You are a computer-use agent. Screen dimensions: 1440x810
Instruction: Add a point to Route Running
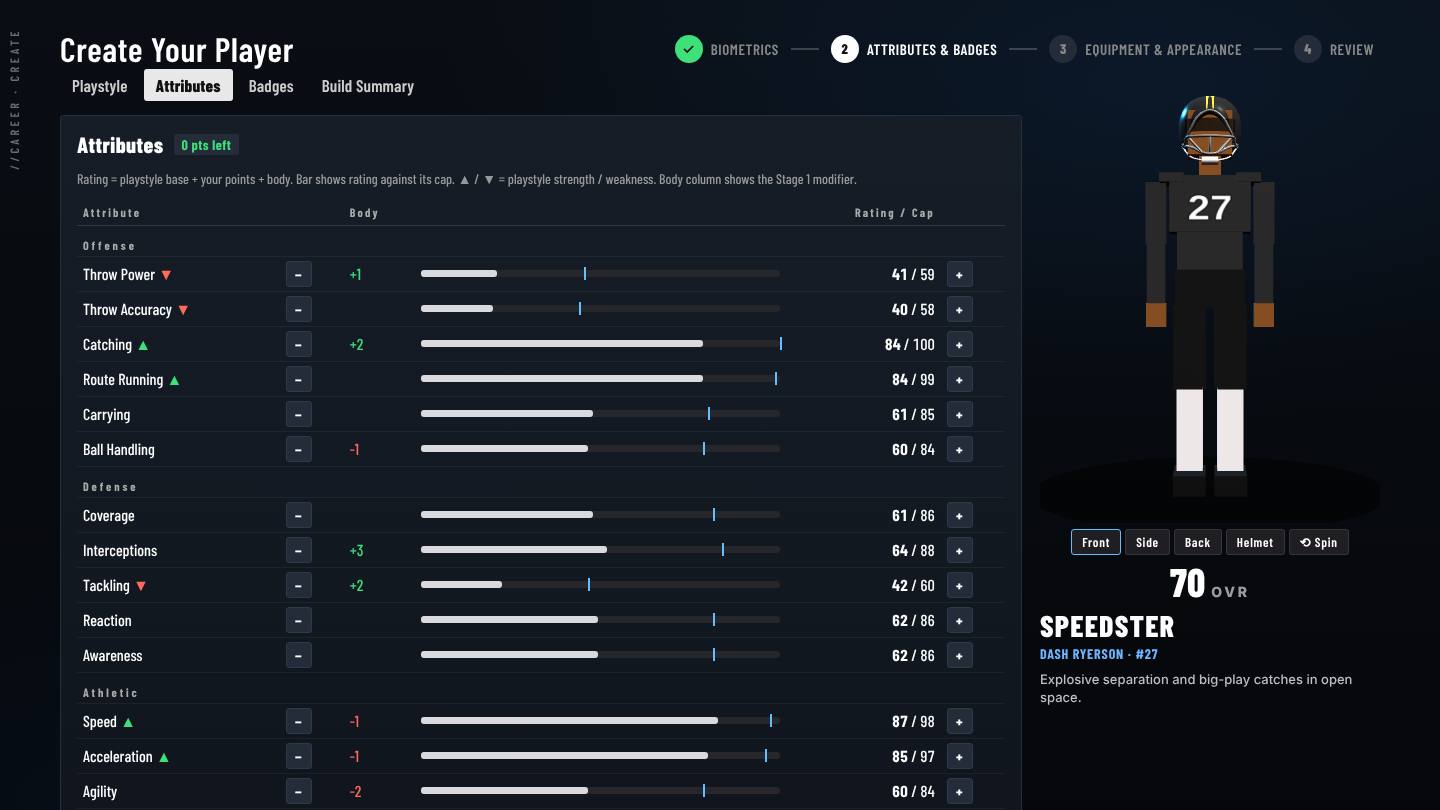(959, 379)
